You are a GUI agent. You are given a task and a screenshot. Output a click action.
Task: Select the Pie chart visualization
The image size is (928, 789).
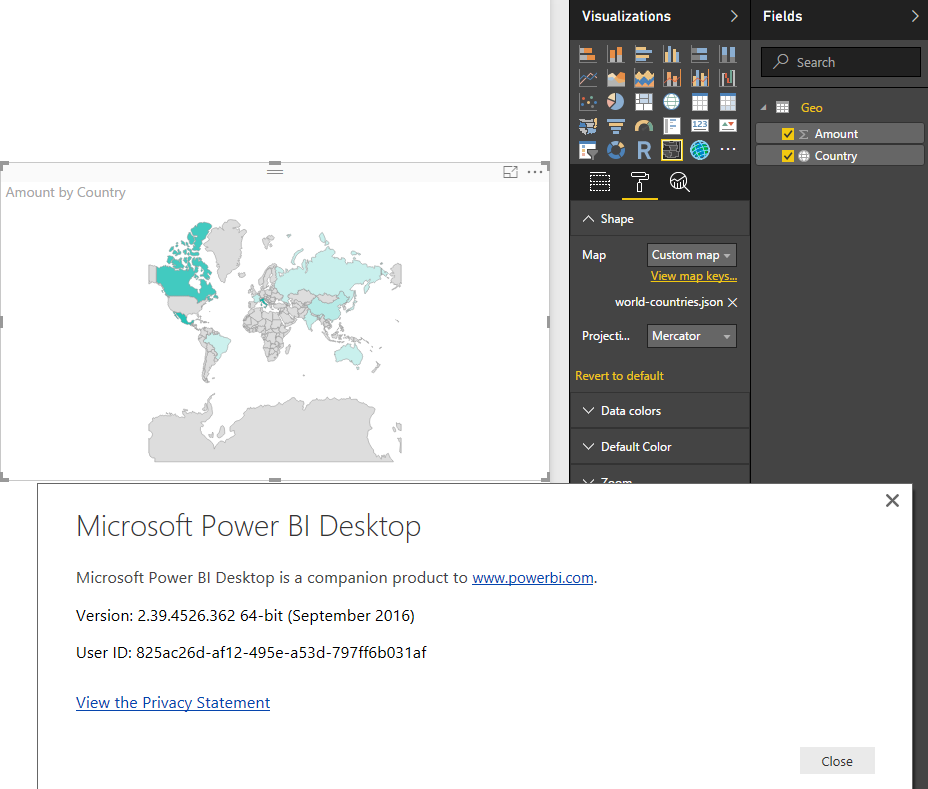[x=616, y=102]
